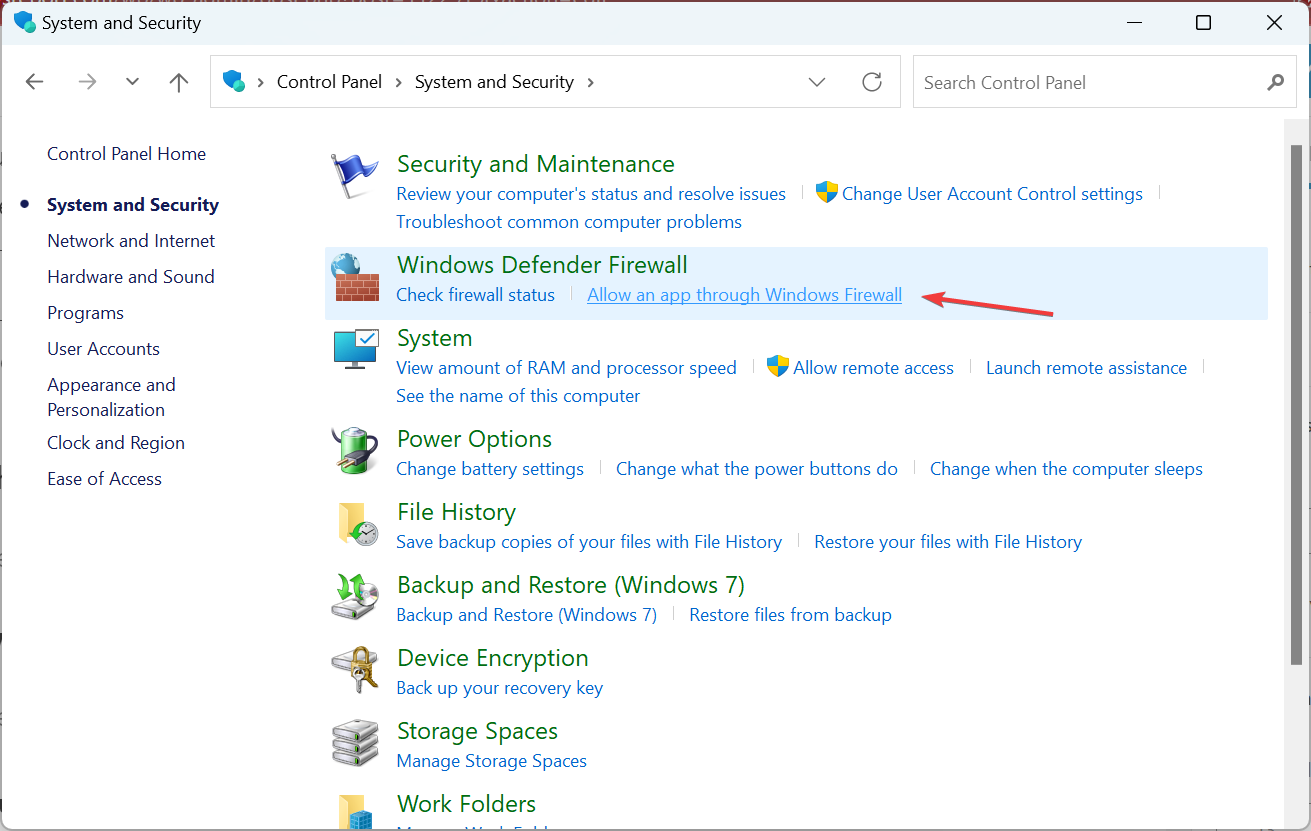Open Hardware and Sound category
This screenshot has width=1311, height=831.
[x=131, y=276]
